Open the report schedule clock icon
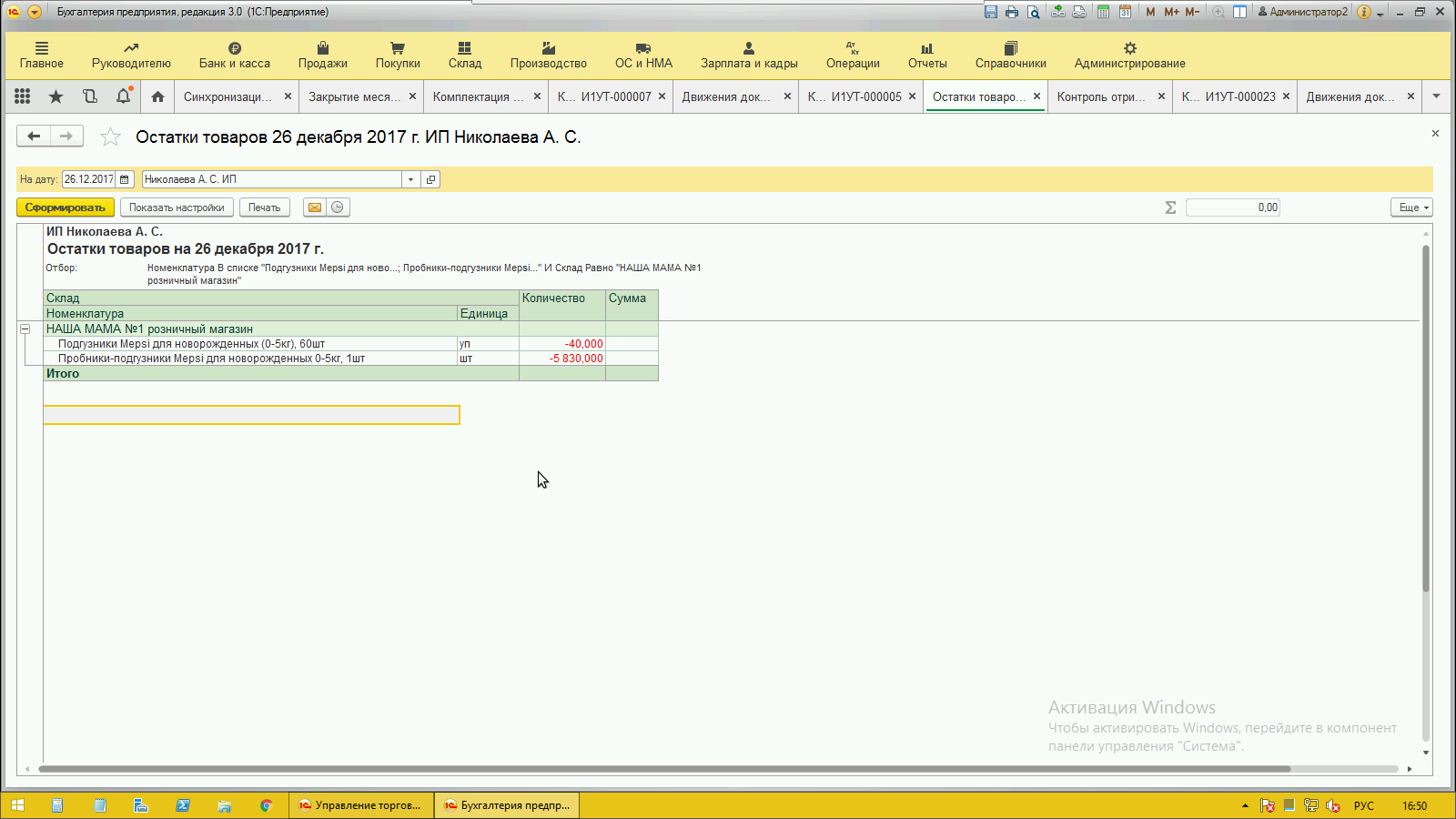The height and width of the screenshot is (819, 1456). [338, 207]
